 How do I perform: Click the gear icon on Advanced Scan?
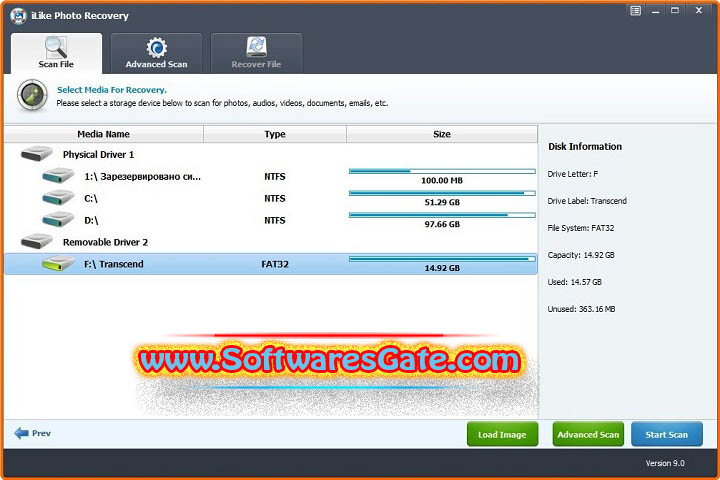point(157,47)
